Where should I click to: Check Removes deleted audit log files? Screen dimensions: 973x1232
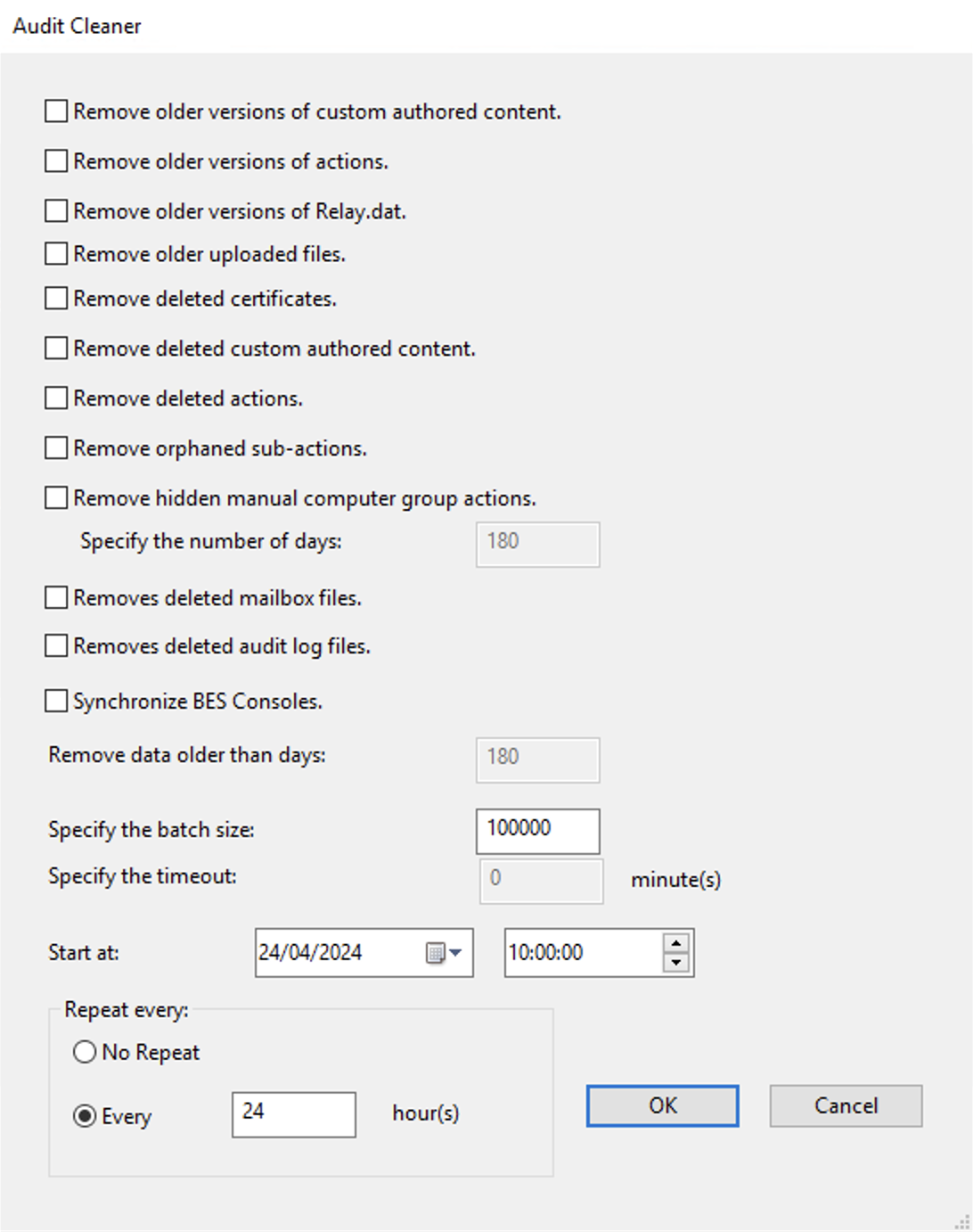point(56,646)
